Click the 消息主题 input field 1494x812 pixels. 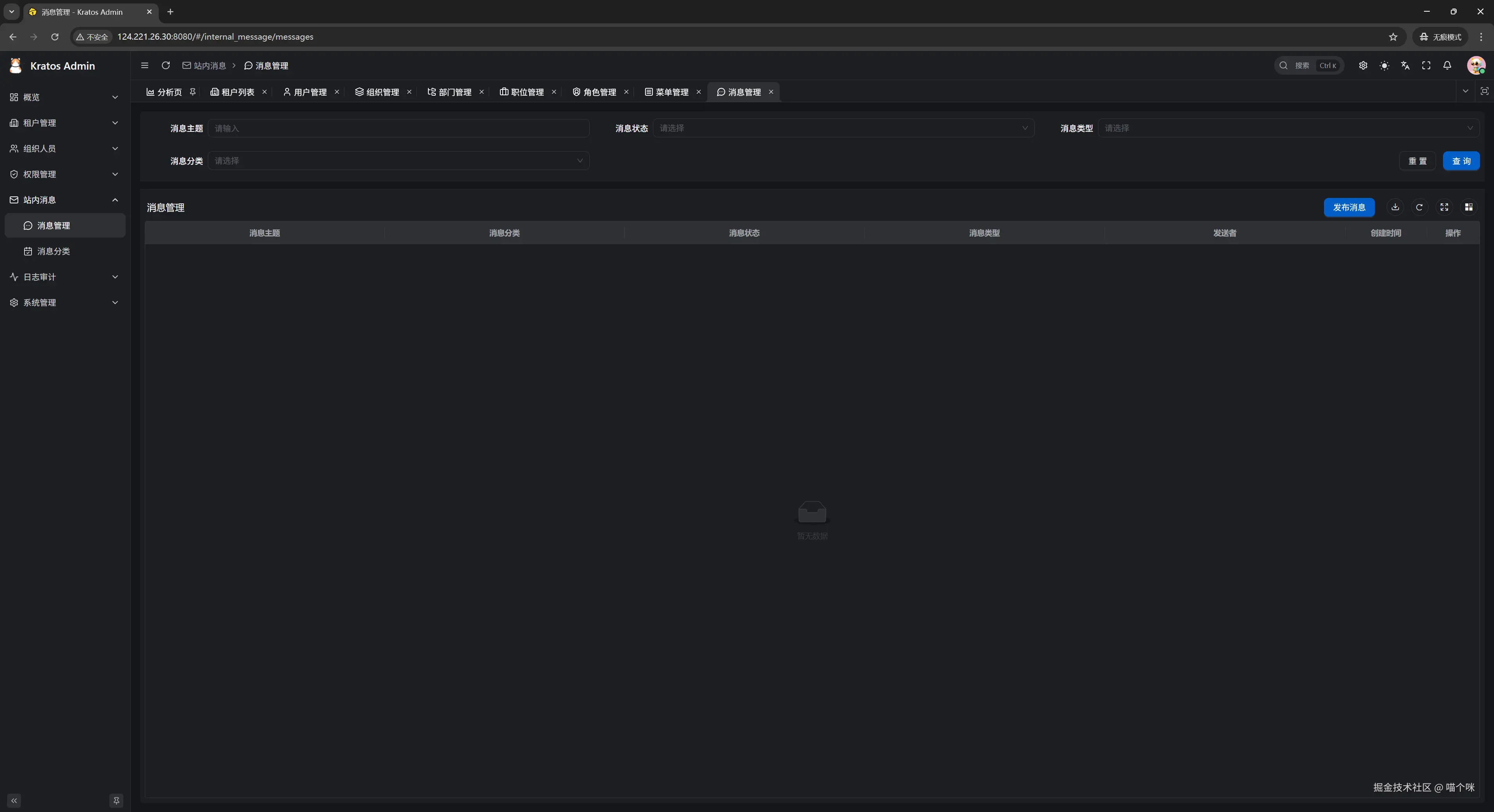click(398, 128)
